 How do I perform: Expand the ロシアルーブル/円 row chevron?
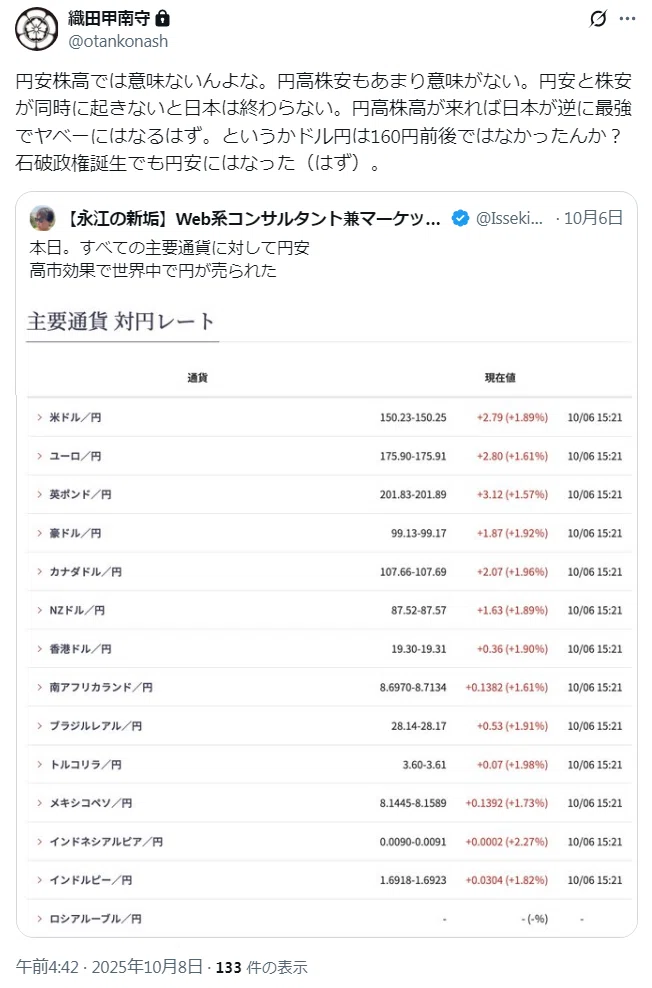(x=39, y=919)
